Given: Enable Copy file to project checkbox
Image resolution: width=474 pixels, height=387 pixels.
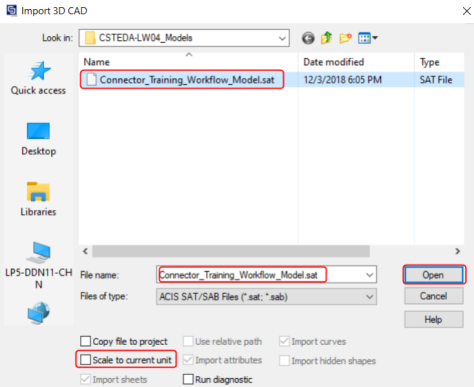Looking at the screenshot, I should click(x=86, y=341).
